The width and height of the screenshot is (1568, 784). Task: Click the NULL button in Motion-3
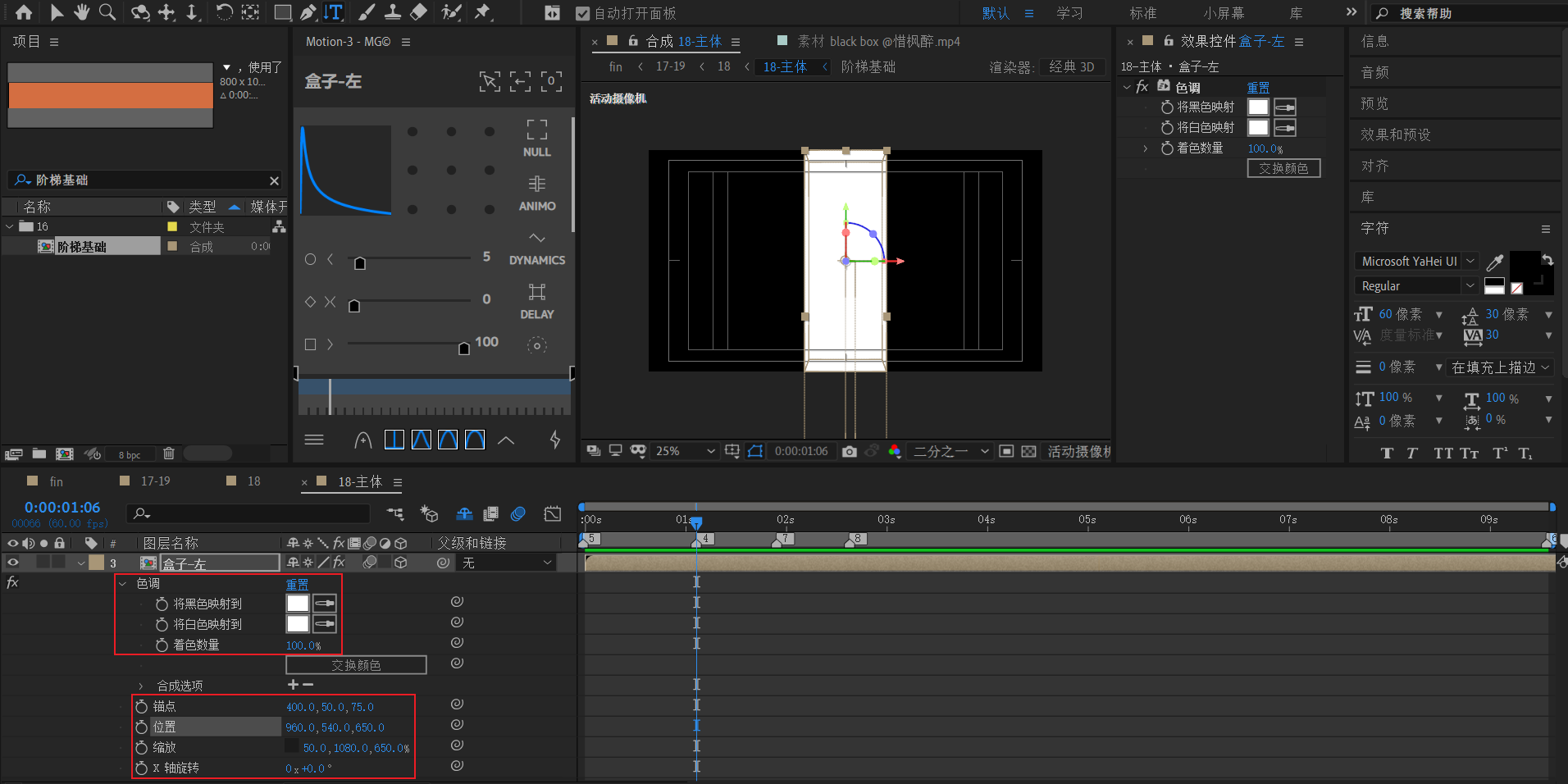[x=537, y=138]
